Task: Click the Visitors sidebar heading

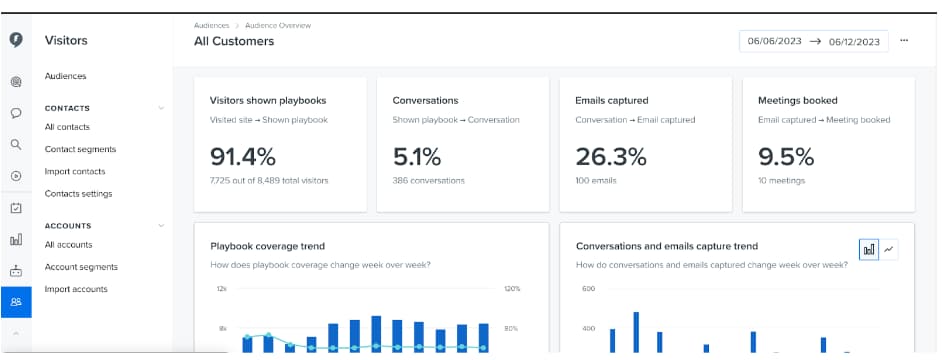Action: [66, 40]
